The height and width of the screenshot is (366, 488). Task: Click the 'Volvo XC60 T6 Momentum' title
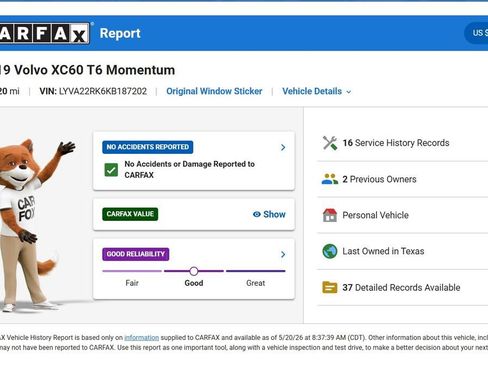coord(94,70)
